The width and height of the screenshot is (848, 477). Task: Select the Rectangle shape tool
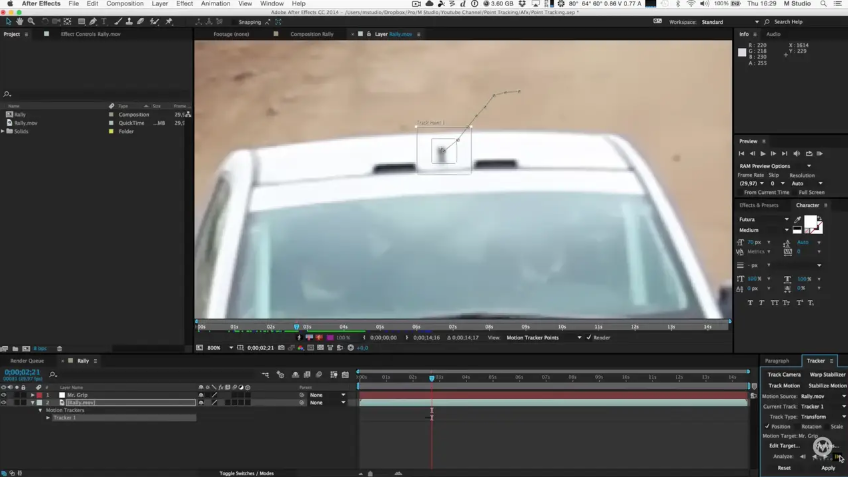[81, 22]
